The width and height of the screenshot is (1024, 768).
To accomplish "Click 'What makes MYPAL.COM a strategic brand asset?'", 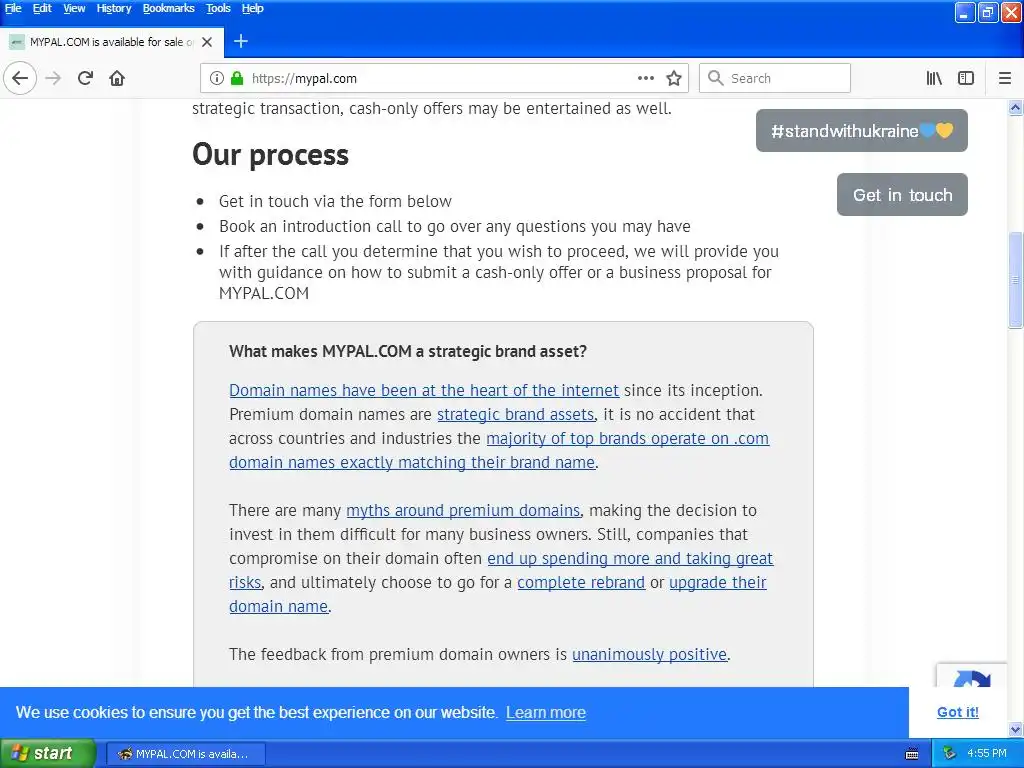I will pyautogui.click(x=408, y=351).
